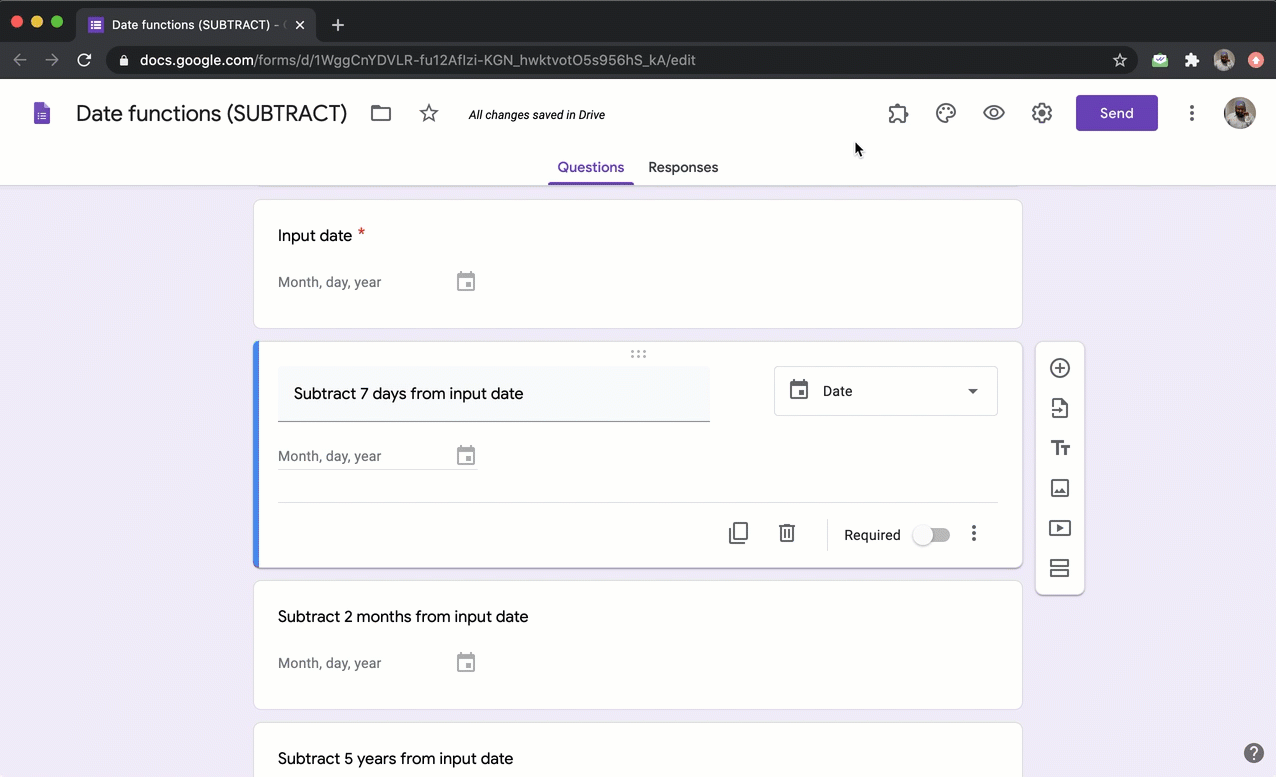Screen dimensions: 1276x777
Task: Open the theme customization palette
Action: click(x=946, y=114)
